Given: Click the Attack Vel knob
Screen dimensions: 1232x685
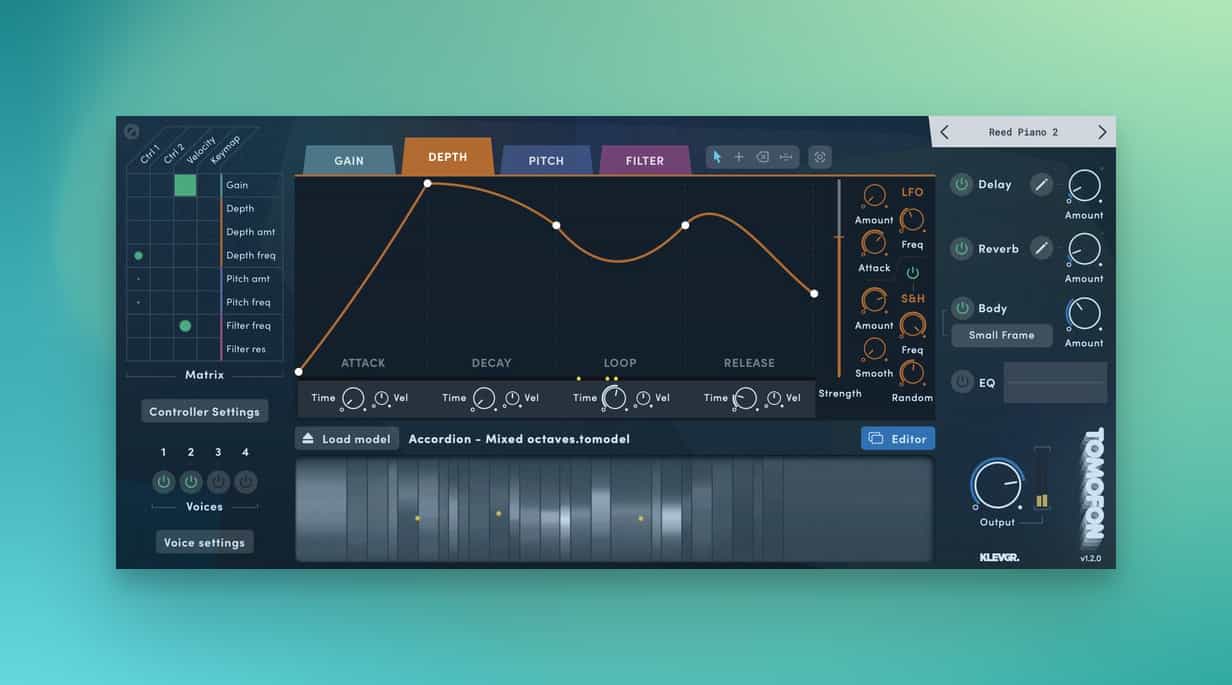Looking at the screenshot, I should click(x=381, y=399).
